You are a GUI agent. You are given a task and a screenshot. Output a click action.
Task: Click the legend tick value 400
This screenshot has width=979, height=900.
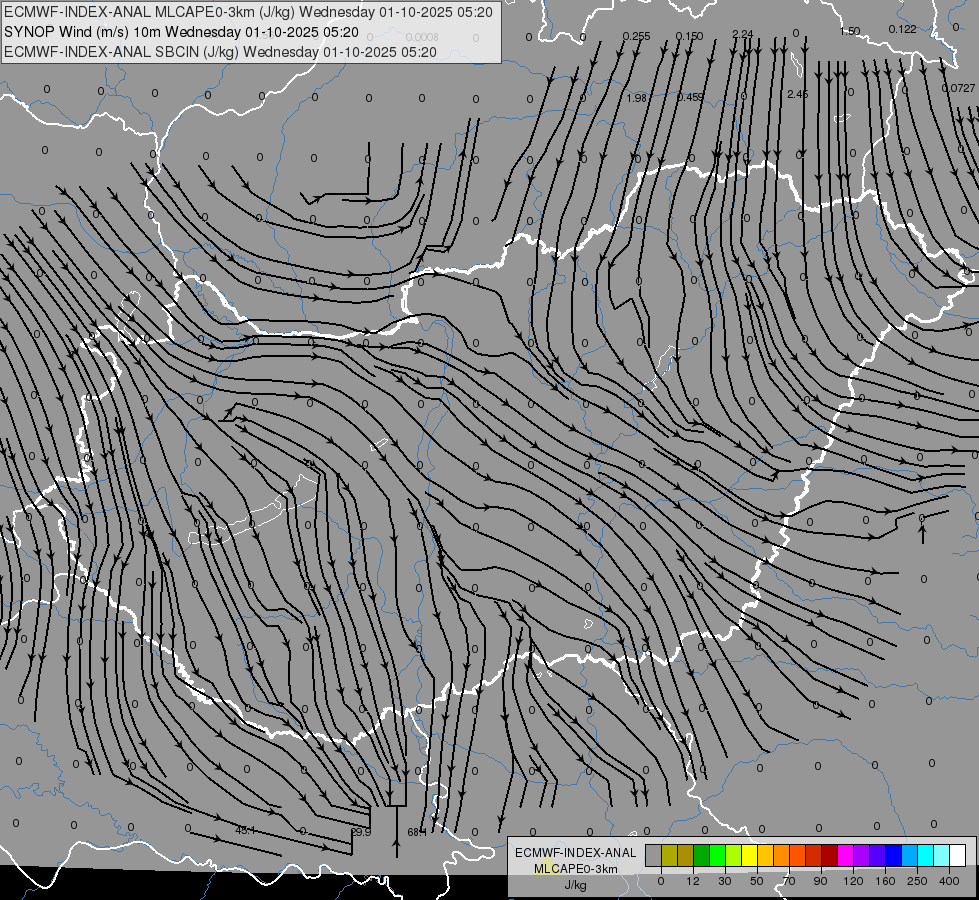[x=949, y=881]
